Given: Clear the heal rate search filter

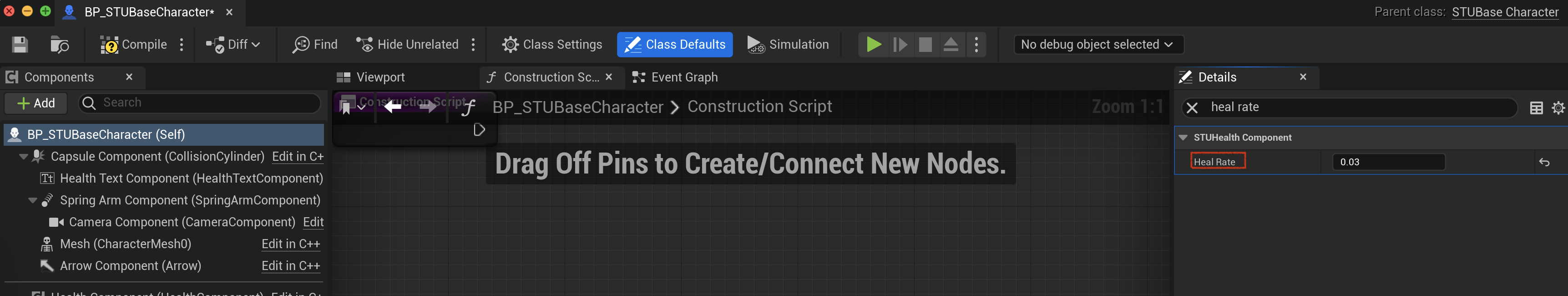Looking at the screenshot, I should [x=1192, y=108].
